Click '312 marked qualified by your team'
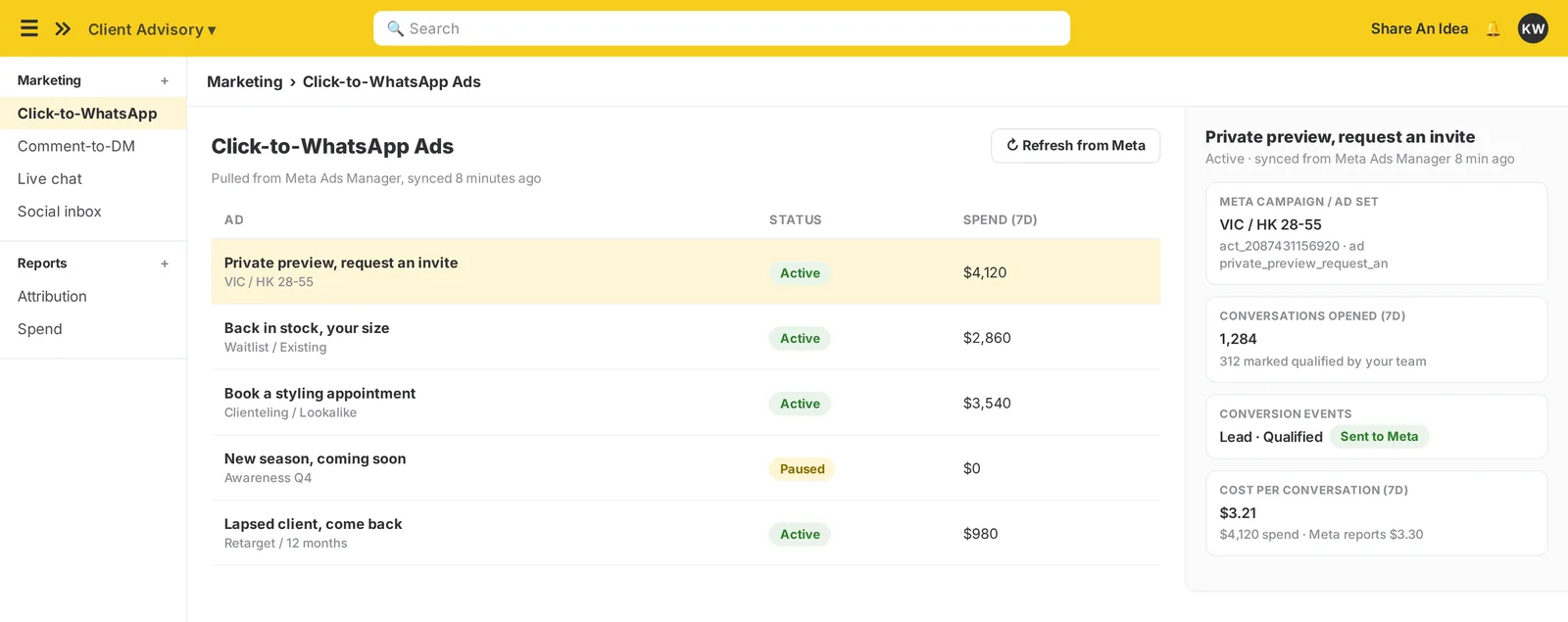Screen dimensions: 1568x622 1323,361
